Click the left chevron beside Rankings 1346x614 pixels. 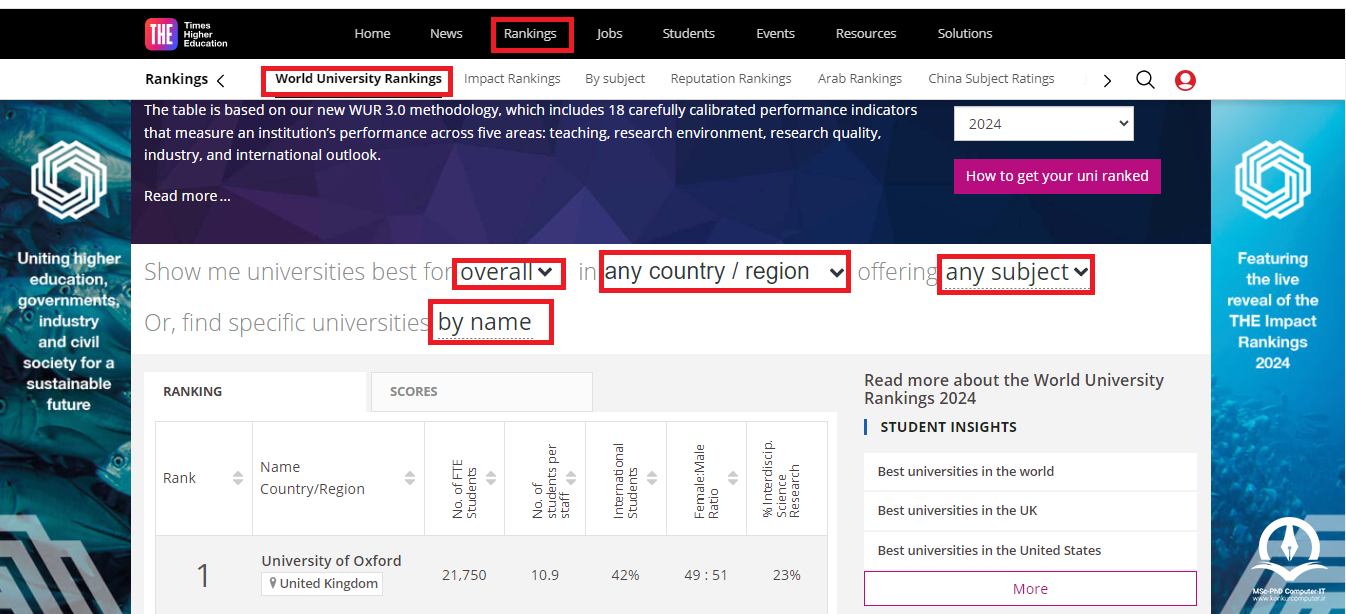[220, 80]
